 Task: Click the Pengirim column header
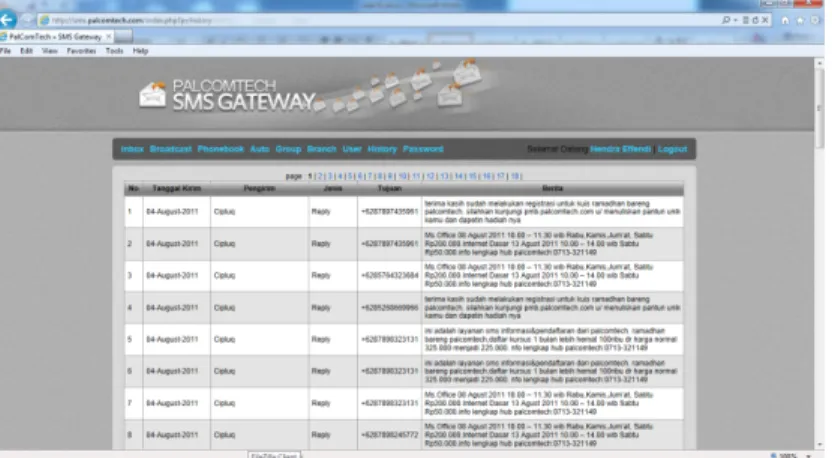tap(259, 188)
